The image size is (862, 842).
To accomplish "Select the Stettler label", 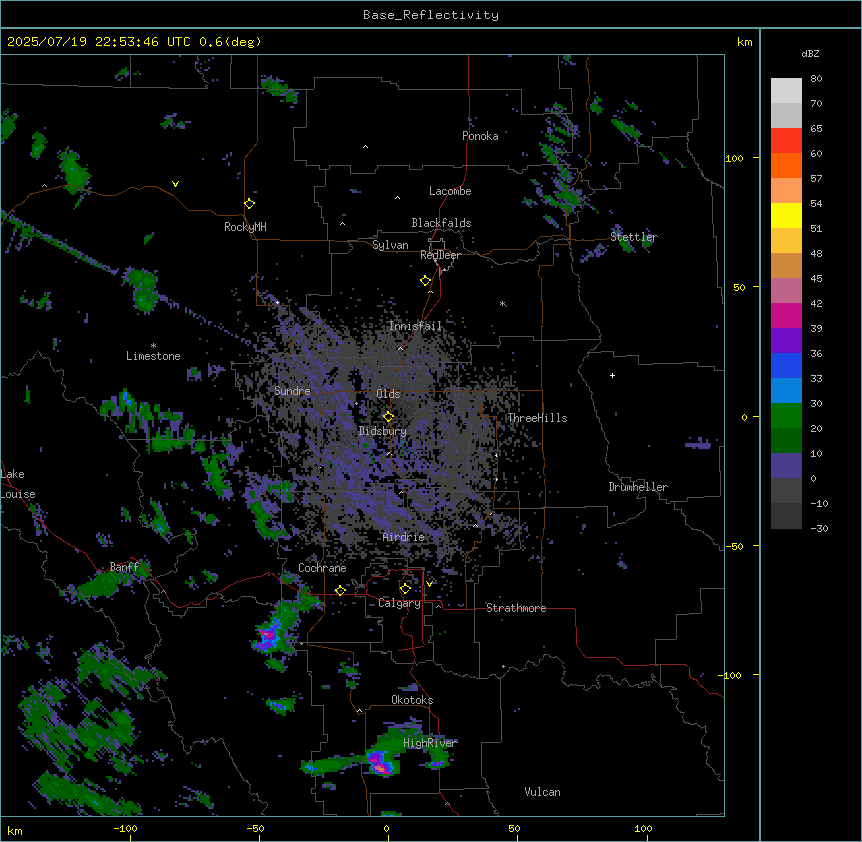I will click(634, 237).
